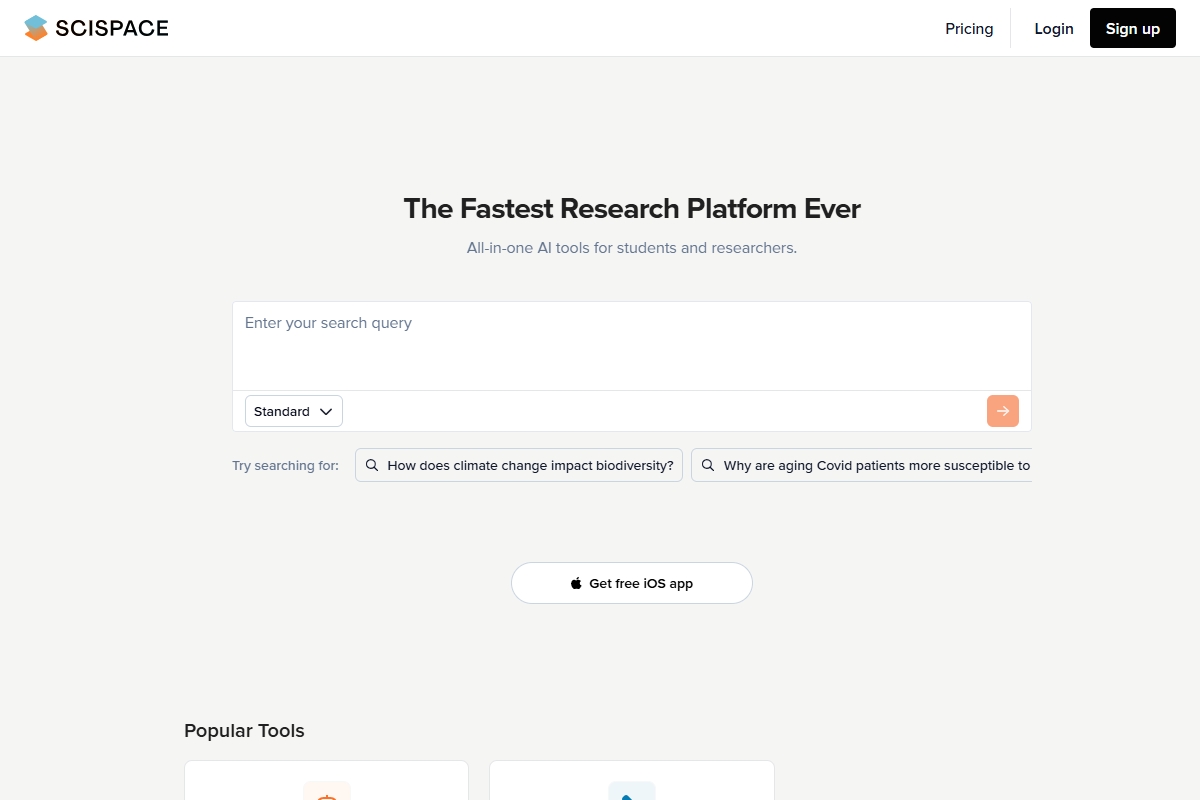Open the first Popular Tools card

pos(326,782)
